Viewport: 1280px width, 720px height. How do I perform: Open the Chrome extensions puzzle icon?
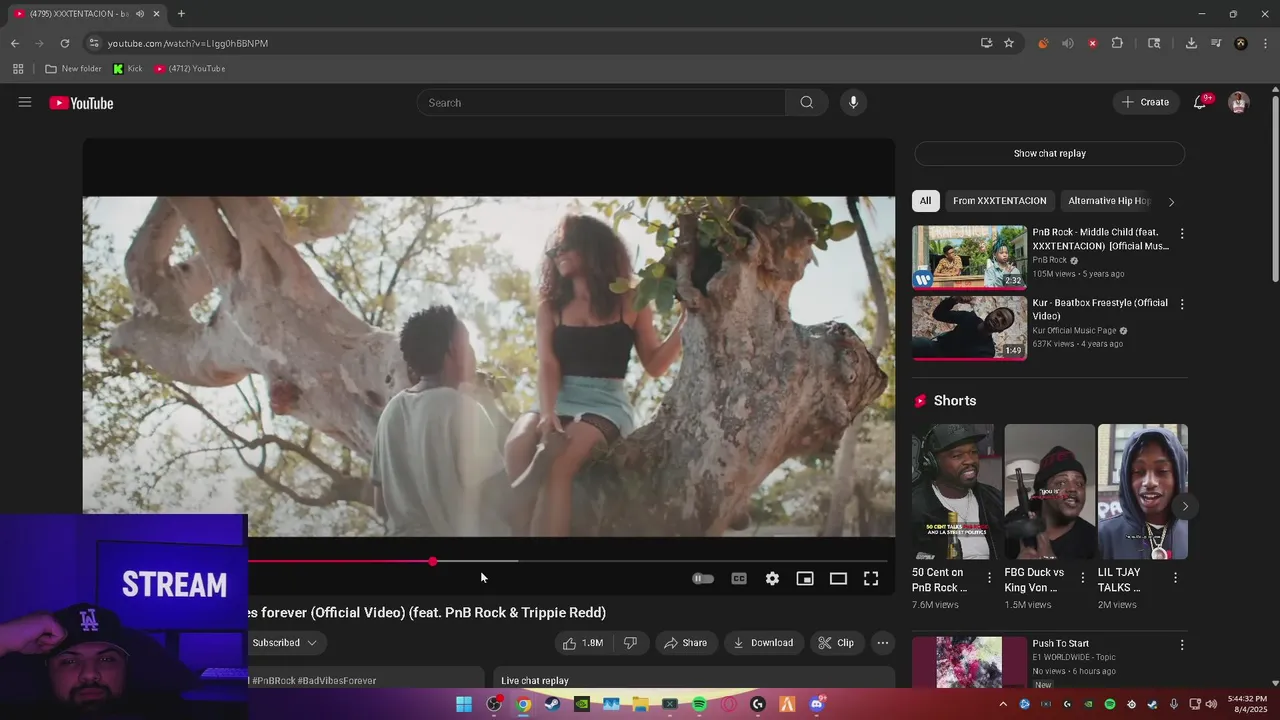point(1117,43)
